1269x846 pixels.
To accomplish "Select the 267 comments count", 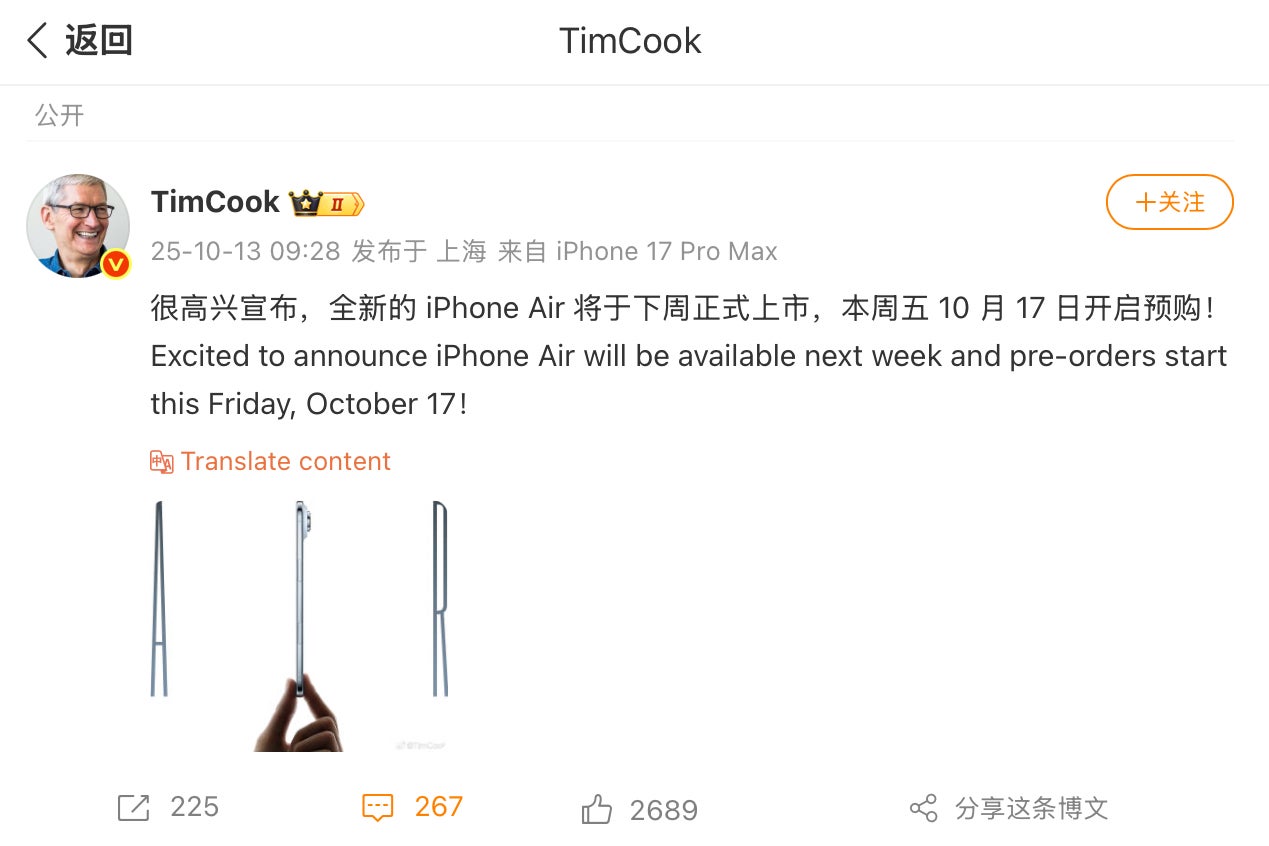I will click(x=438, y=807).
